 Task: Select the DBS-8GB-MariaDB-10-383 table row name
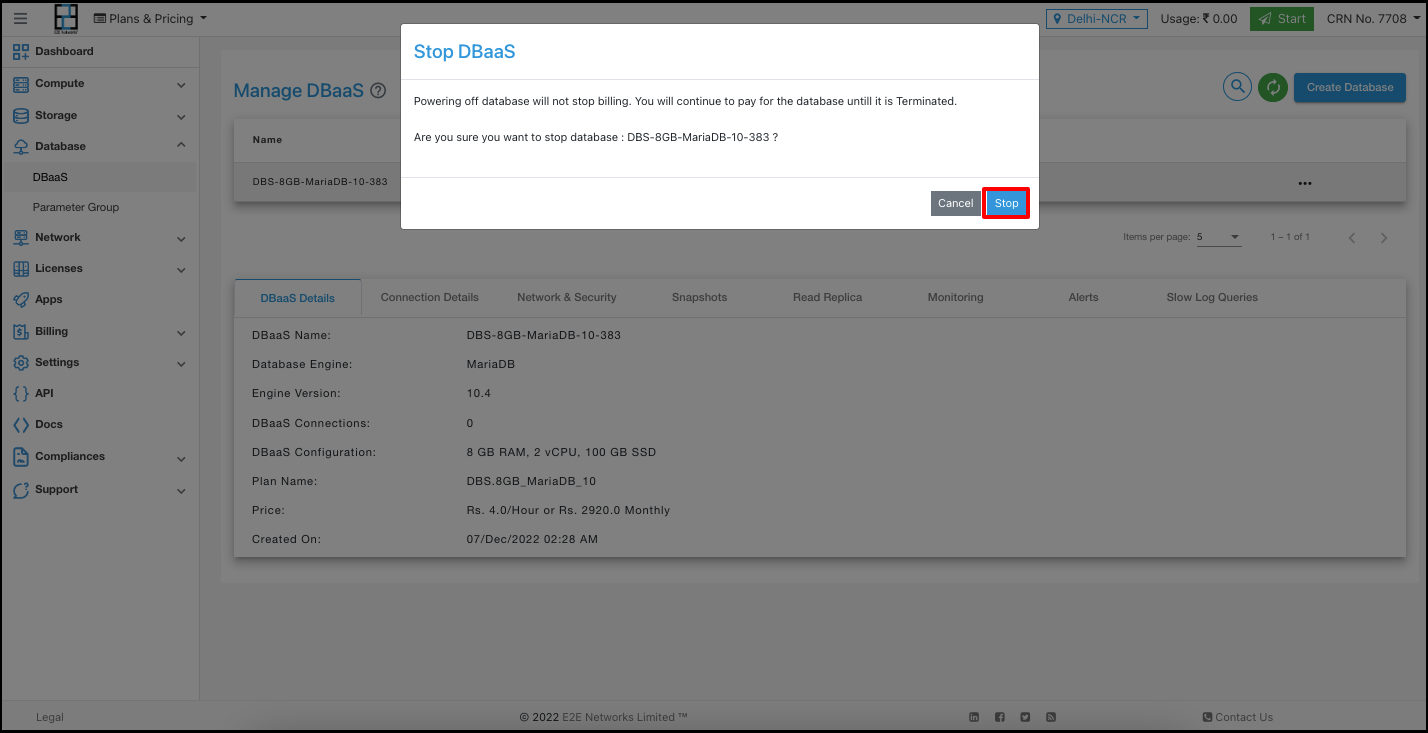tap(320, 182)
